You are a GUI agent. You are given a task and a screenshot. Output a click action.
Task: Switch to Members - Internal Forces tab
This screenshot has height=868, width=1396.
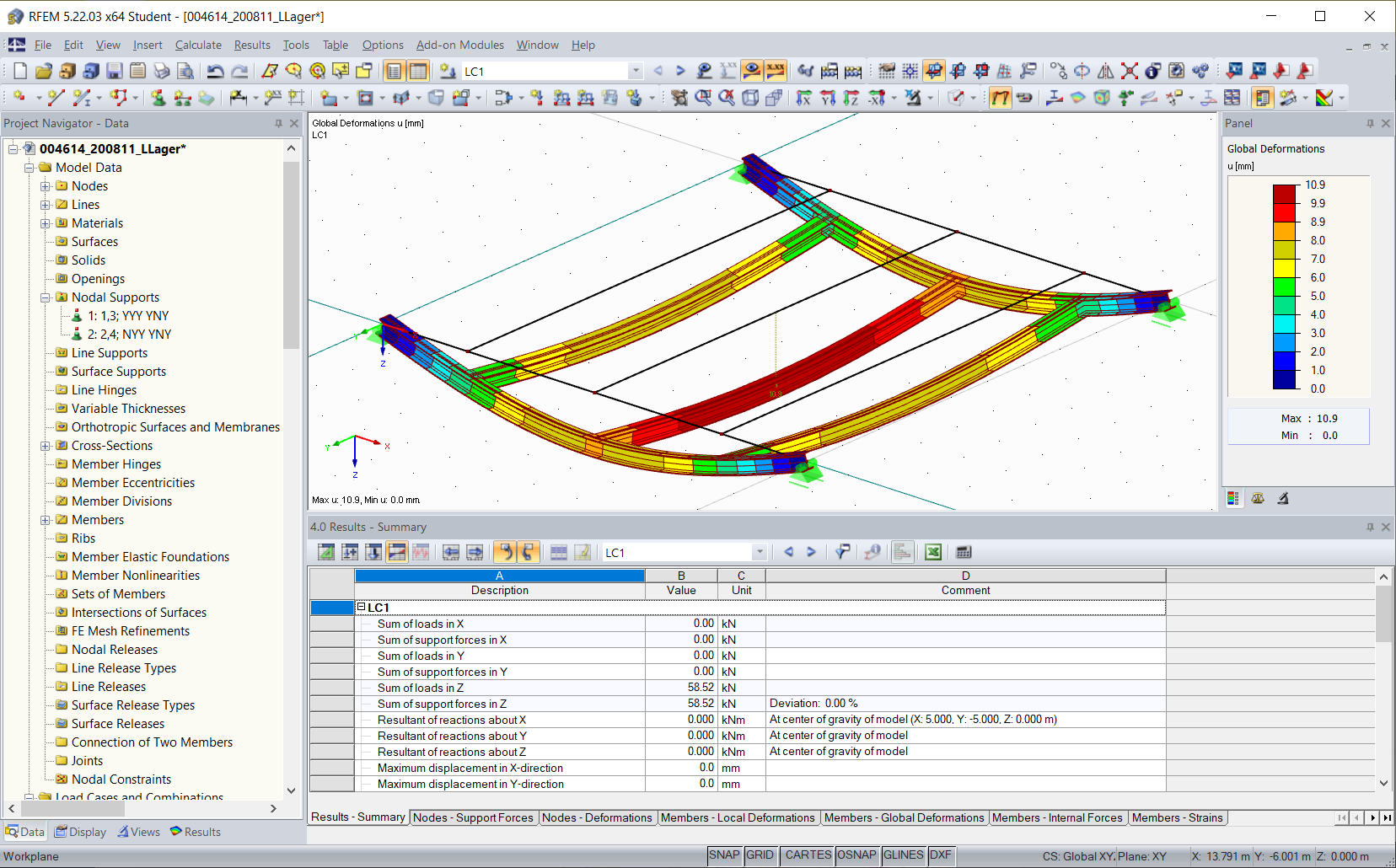tap(1057, 817)
